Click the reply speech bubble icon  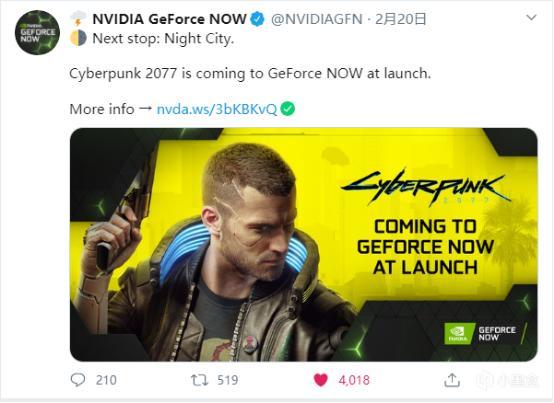pos(78,380)
